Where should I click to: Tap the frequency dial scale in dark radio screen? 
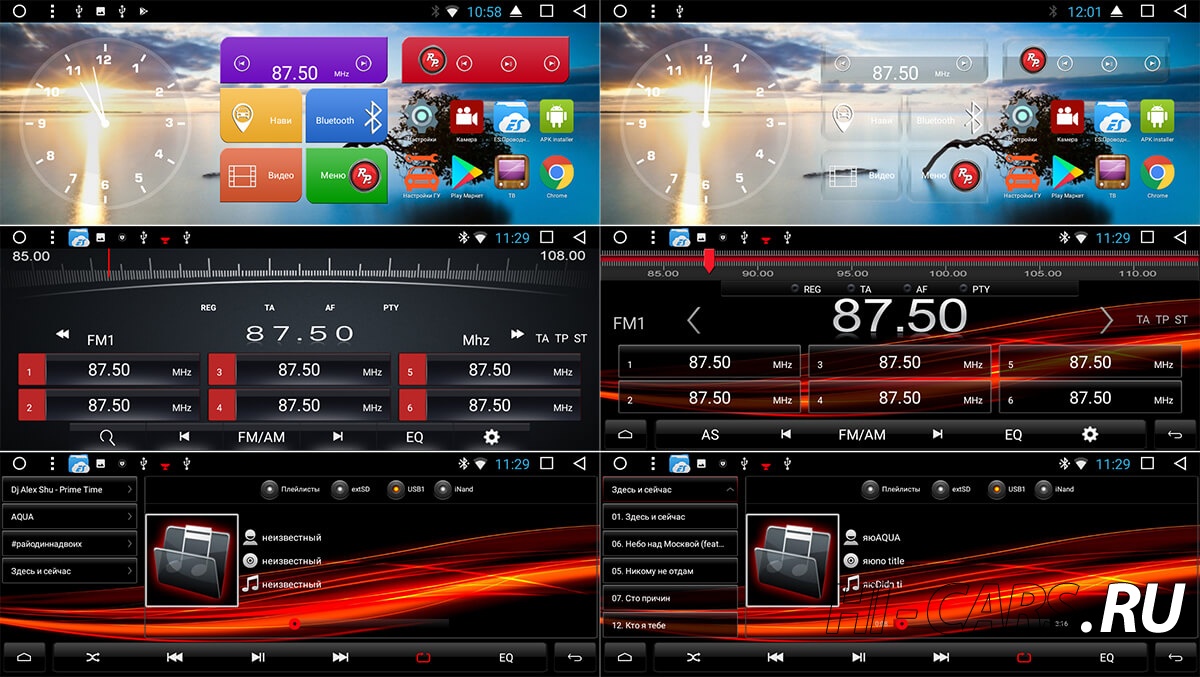(x=300, y=266)
